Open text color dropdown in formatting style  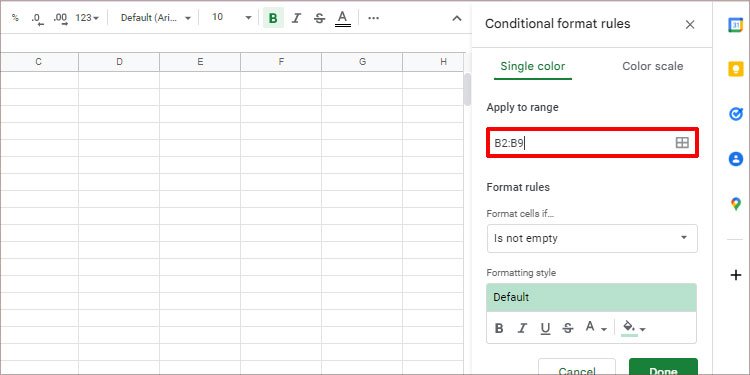pos(596,328)
